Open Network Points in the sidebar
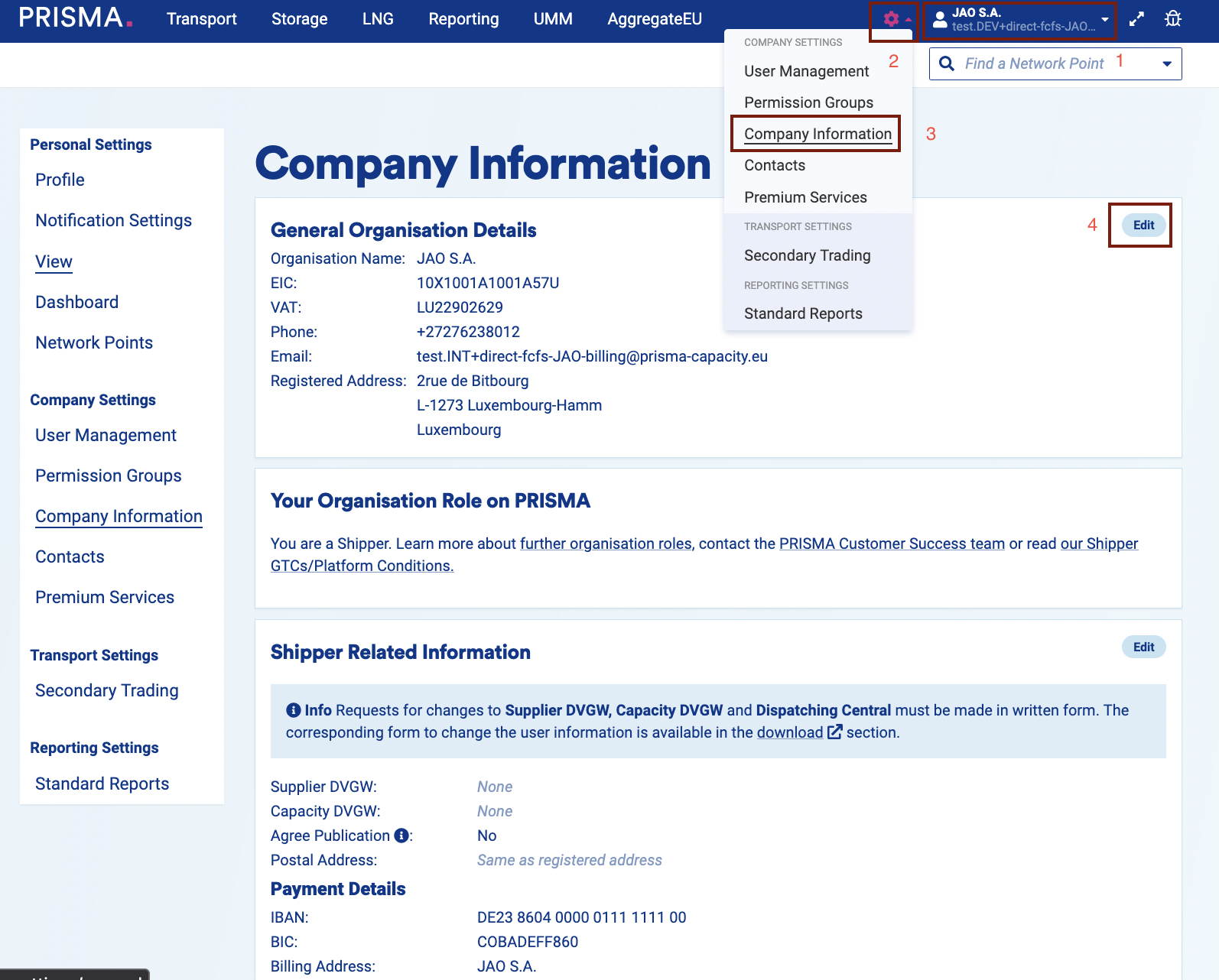This screenshot has width=1219, height=980. [x=94, y=342]
